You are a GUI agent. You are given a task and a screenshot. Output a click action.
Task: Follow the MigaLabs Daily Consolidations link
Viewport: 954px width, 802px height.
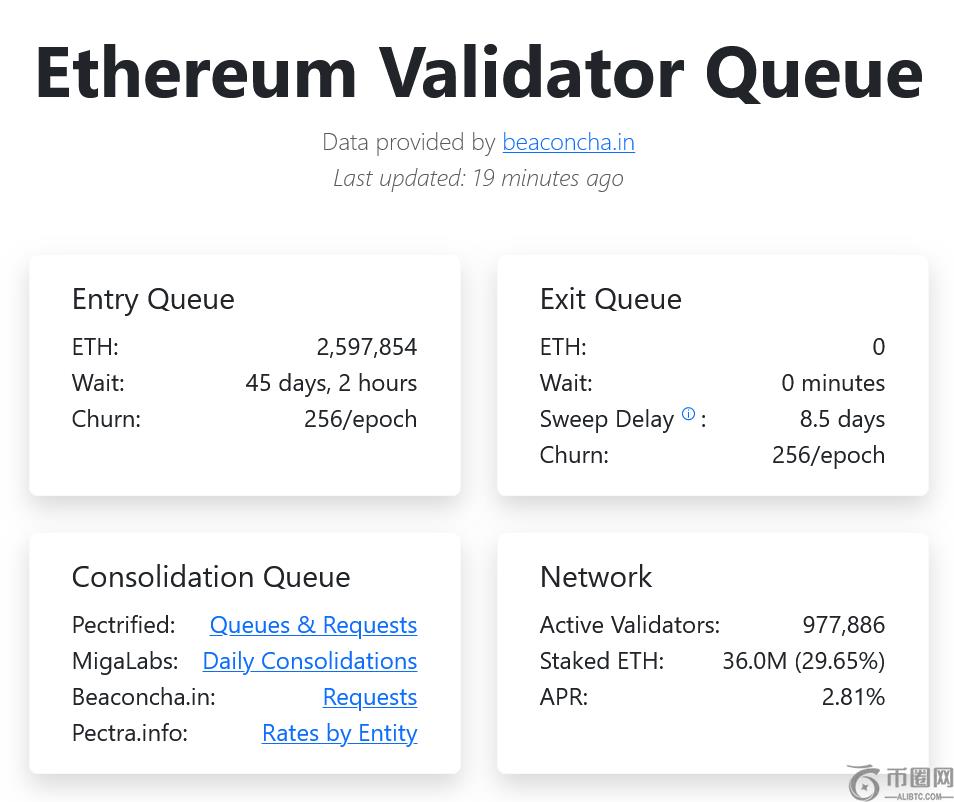click(309, 661)
